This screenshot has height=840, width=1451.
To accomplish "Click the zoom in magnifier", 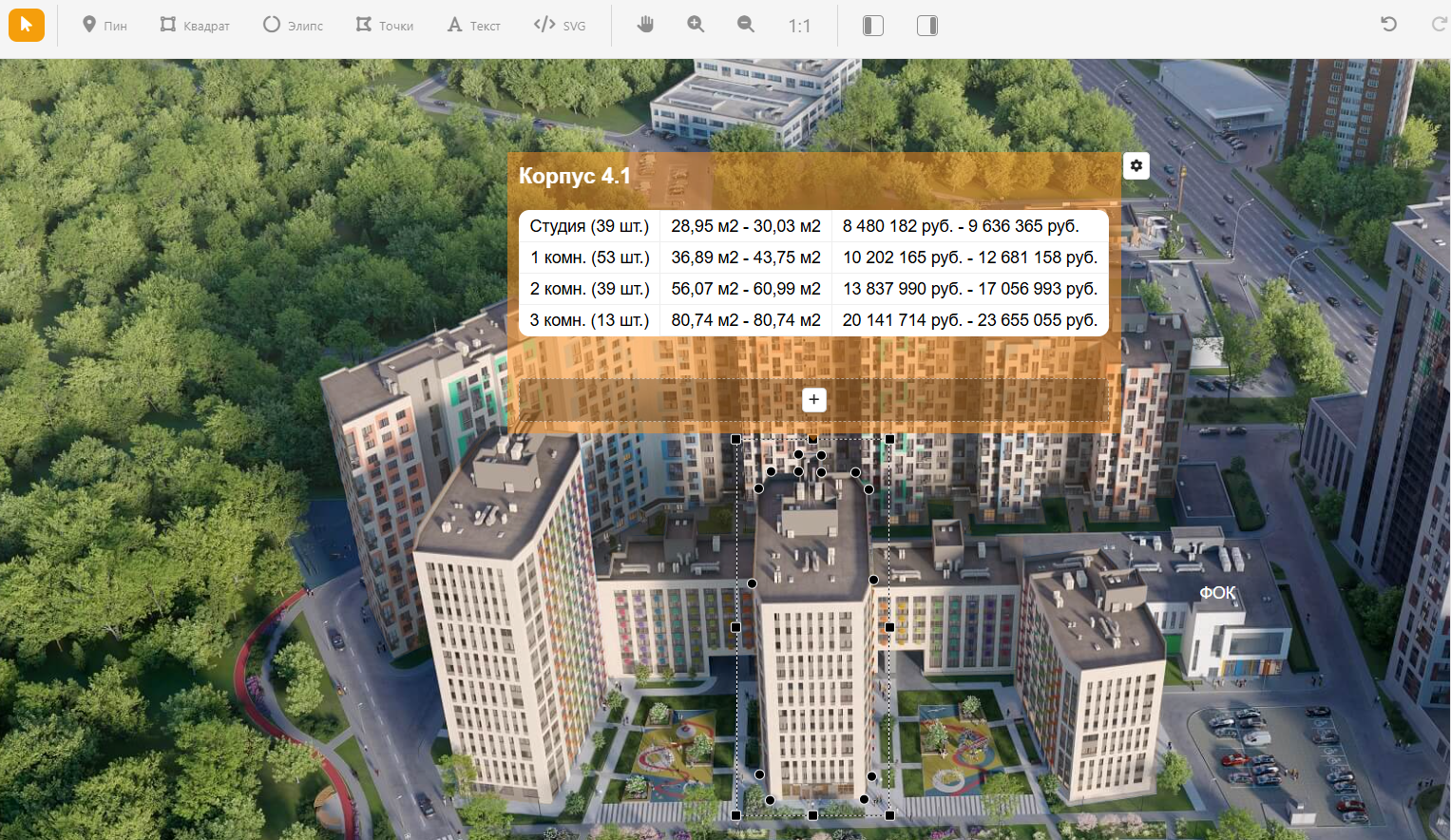I will point(696,26).
